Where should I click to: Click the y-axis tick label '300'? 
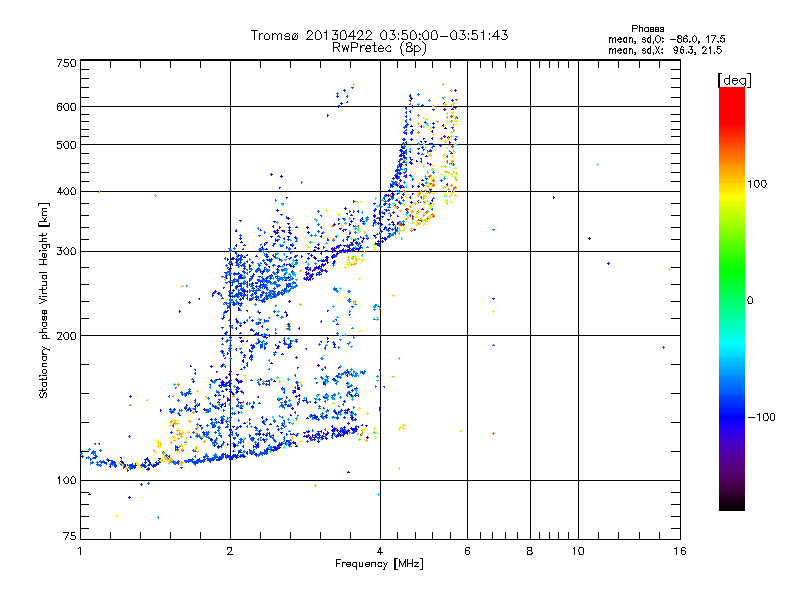tap(66, 252)
